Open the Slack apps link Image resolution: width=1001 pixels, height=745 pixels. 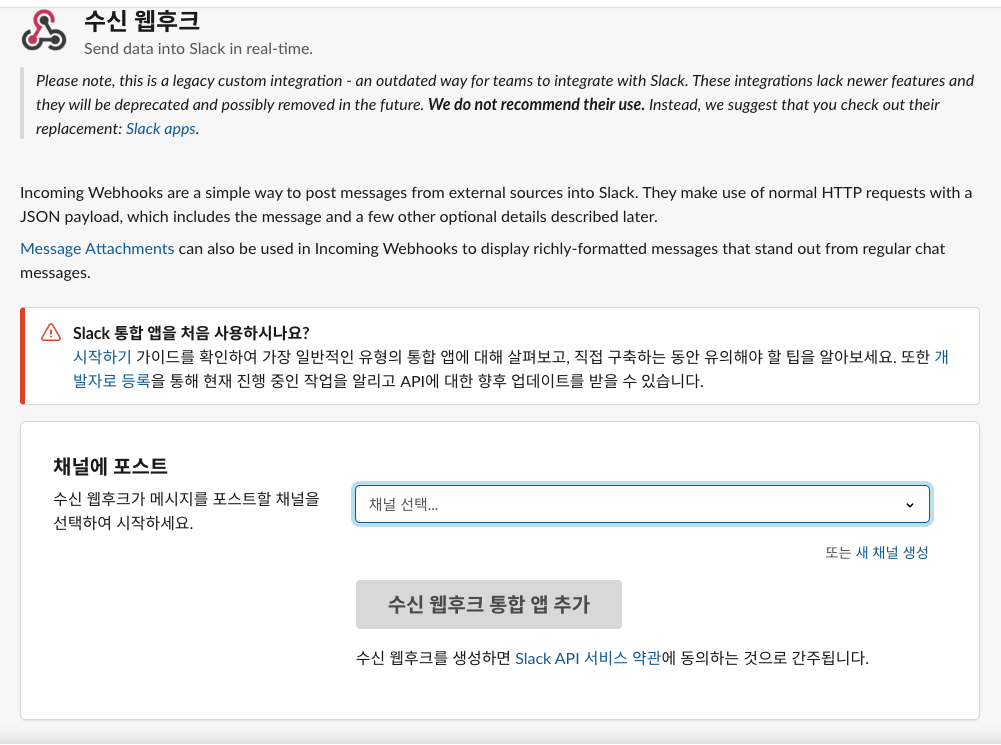[x=161, y=129]
